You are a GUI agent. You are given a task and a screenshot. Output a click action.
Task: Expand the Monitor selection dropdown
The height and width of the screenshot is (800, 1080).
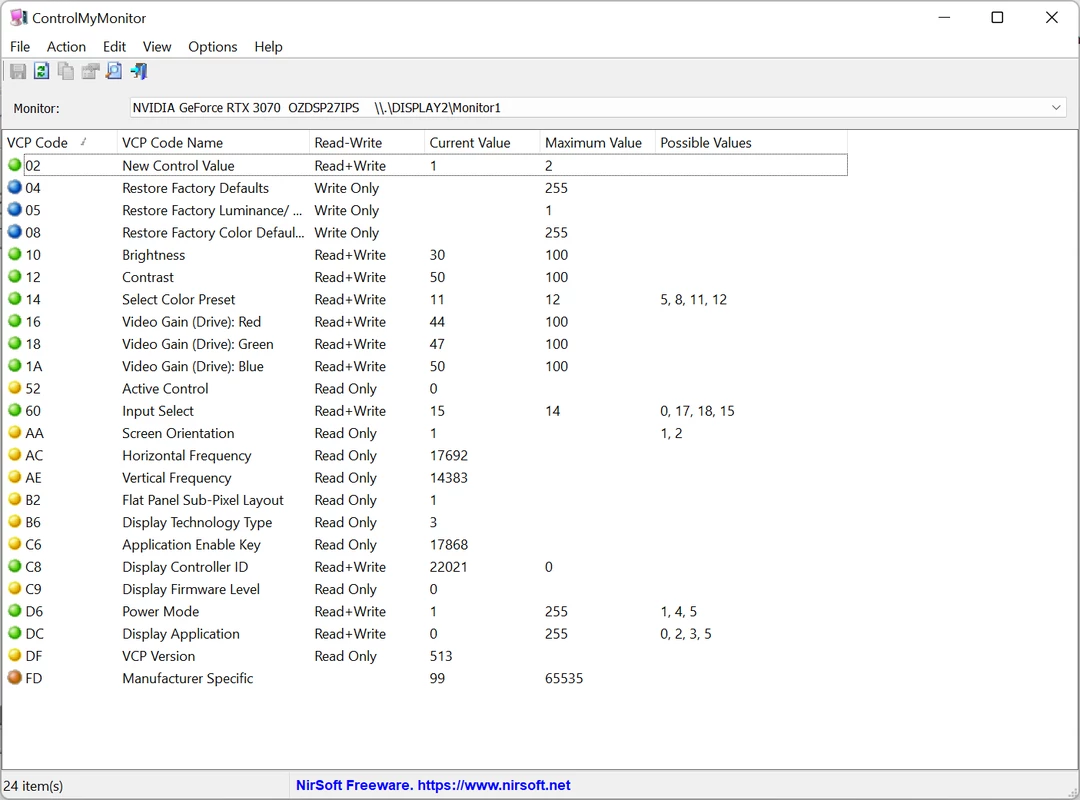1056,107
